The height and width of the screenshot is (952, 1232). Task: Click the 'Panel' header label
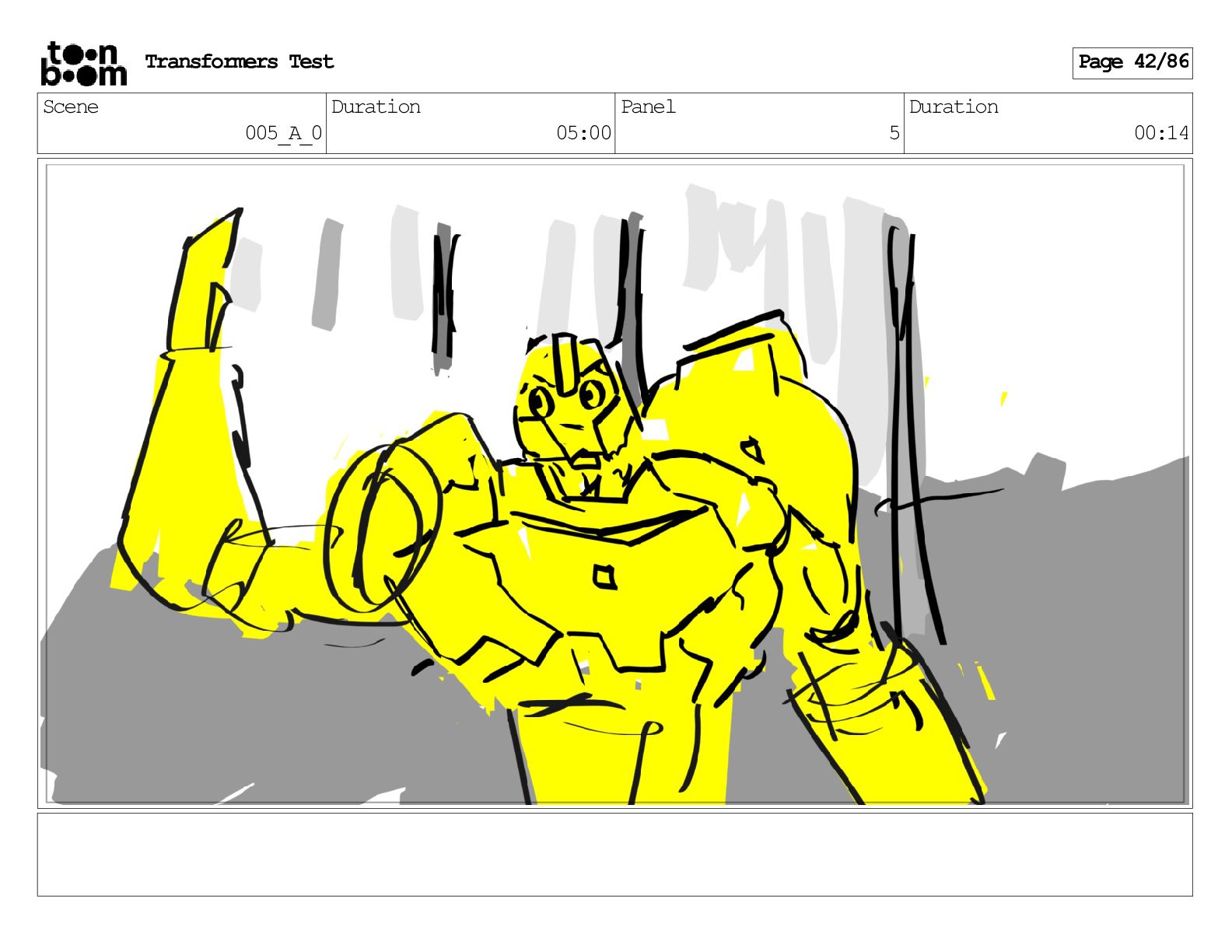(649, 107)
